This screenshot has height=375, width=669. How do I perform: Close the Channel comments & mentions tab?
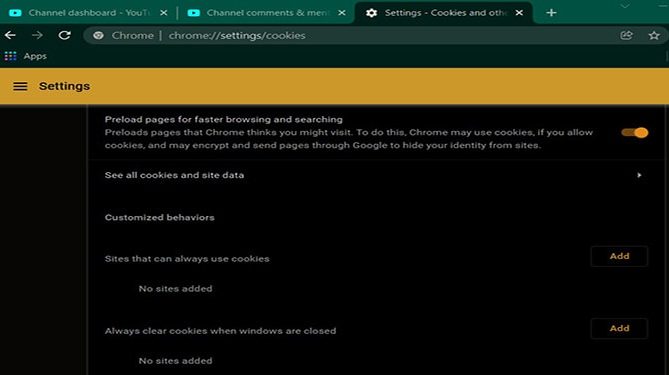[x=342, y=13]
